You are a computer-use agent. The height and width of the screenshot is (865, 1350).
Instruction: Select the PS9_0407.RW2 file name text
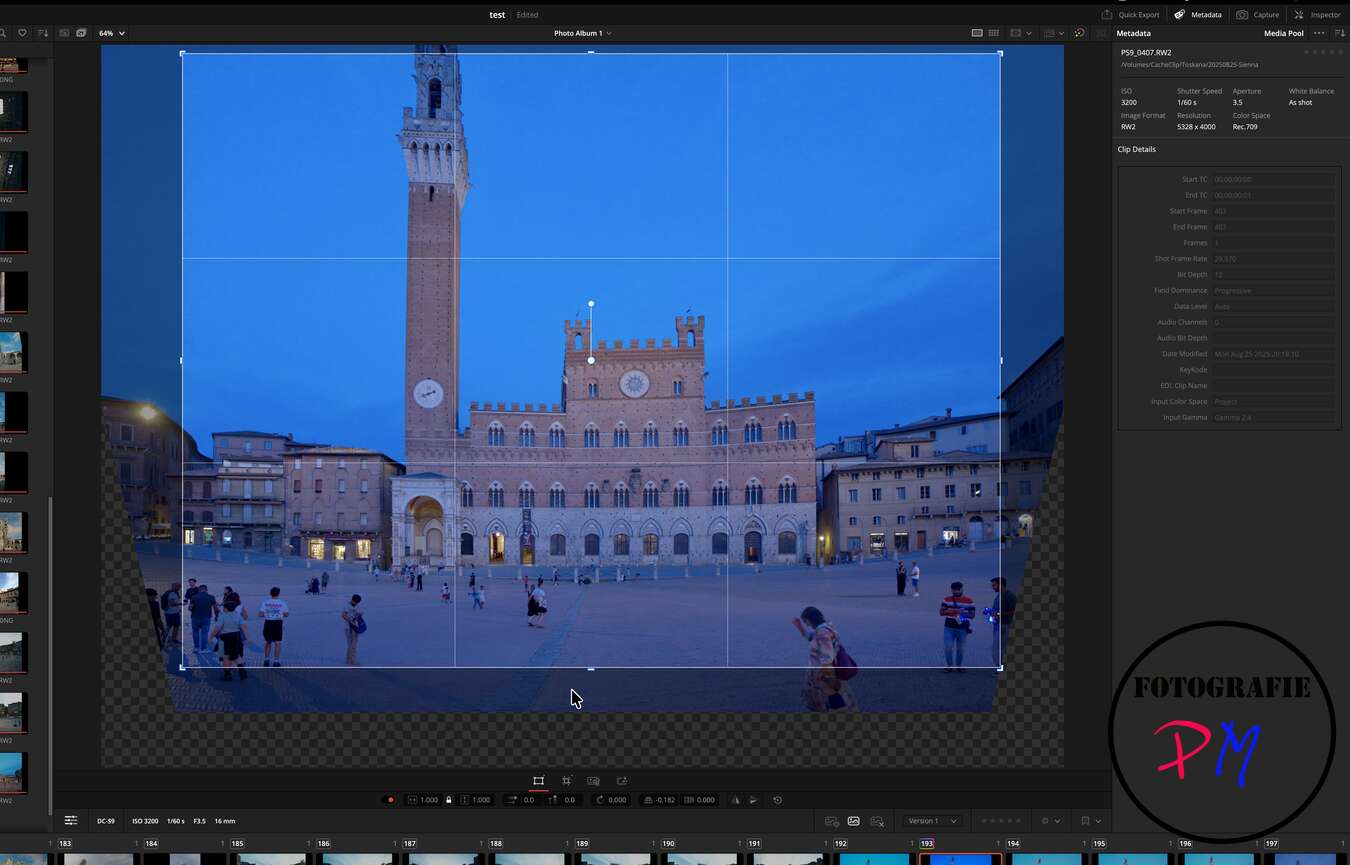pyautogui.click(x=1146, y=52)
